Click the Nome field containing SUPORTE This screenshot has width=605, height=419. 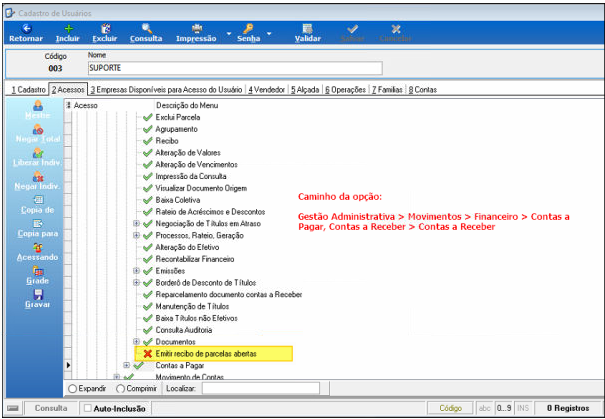[x=235, y=68]
